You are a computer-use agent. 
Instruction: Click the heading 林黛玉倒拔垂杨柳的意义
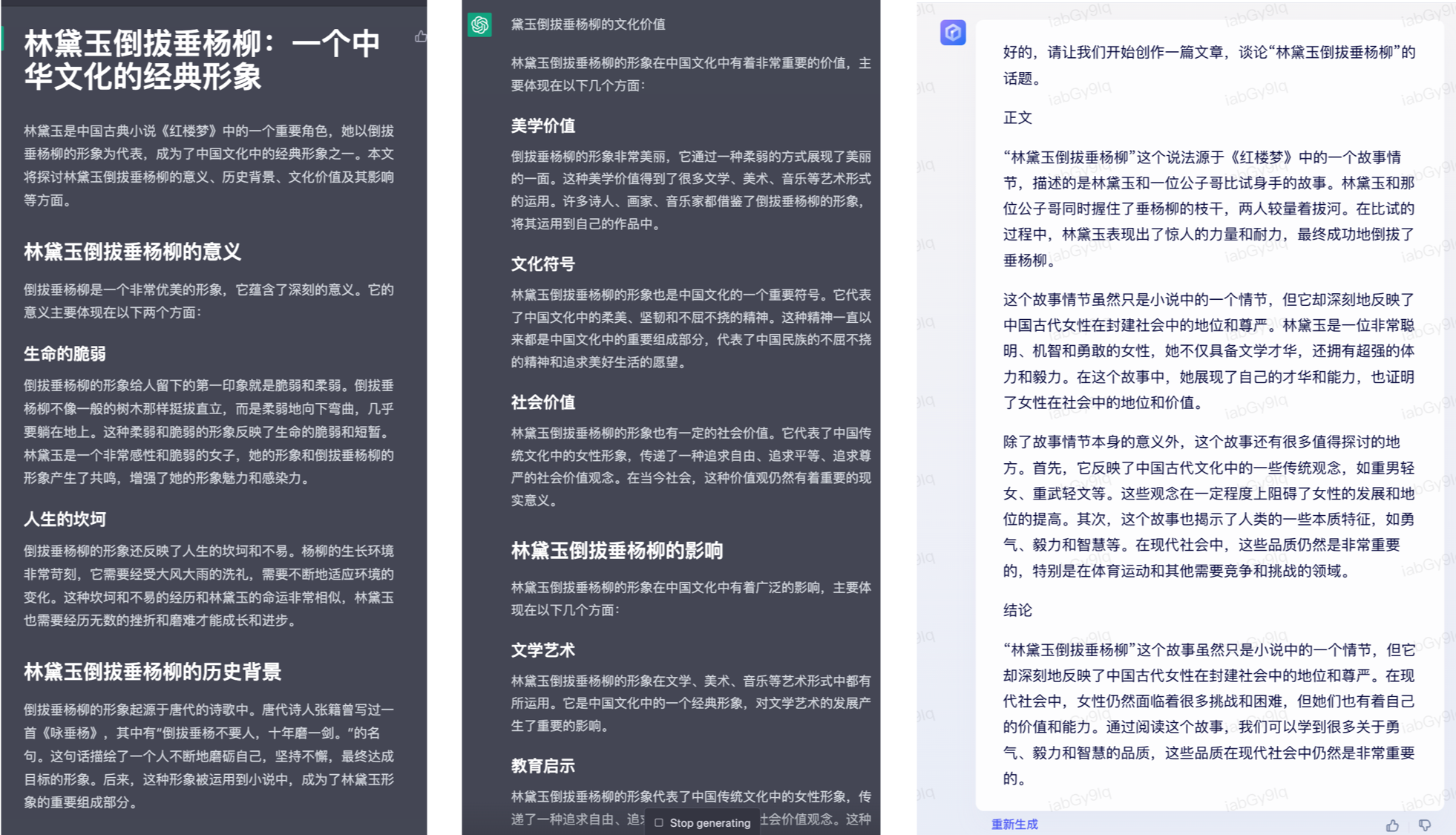click(132, 252)
